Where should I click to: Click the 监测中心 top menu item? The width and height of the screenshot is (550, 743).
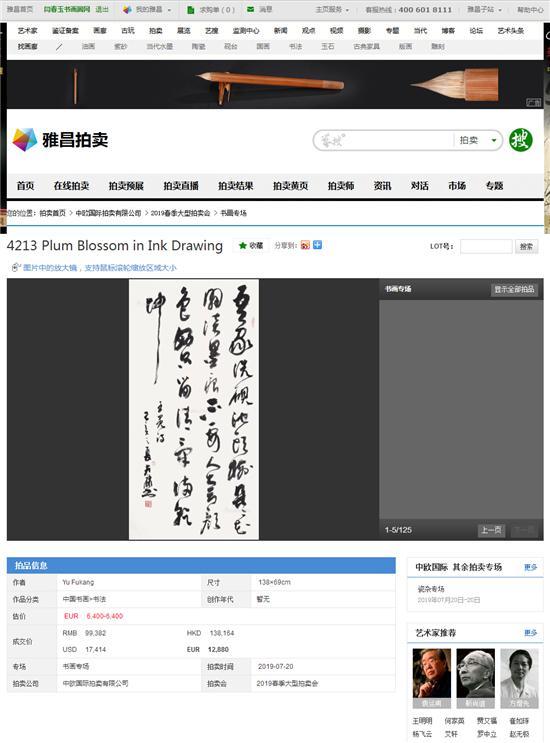coord(246,30)
